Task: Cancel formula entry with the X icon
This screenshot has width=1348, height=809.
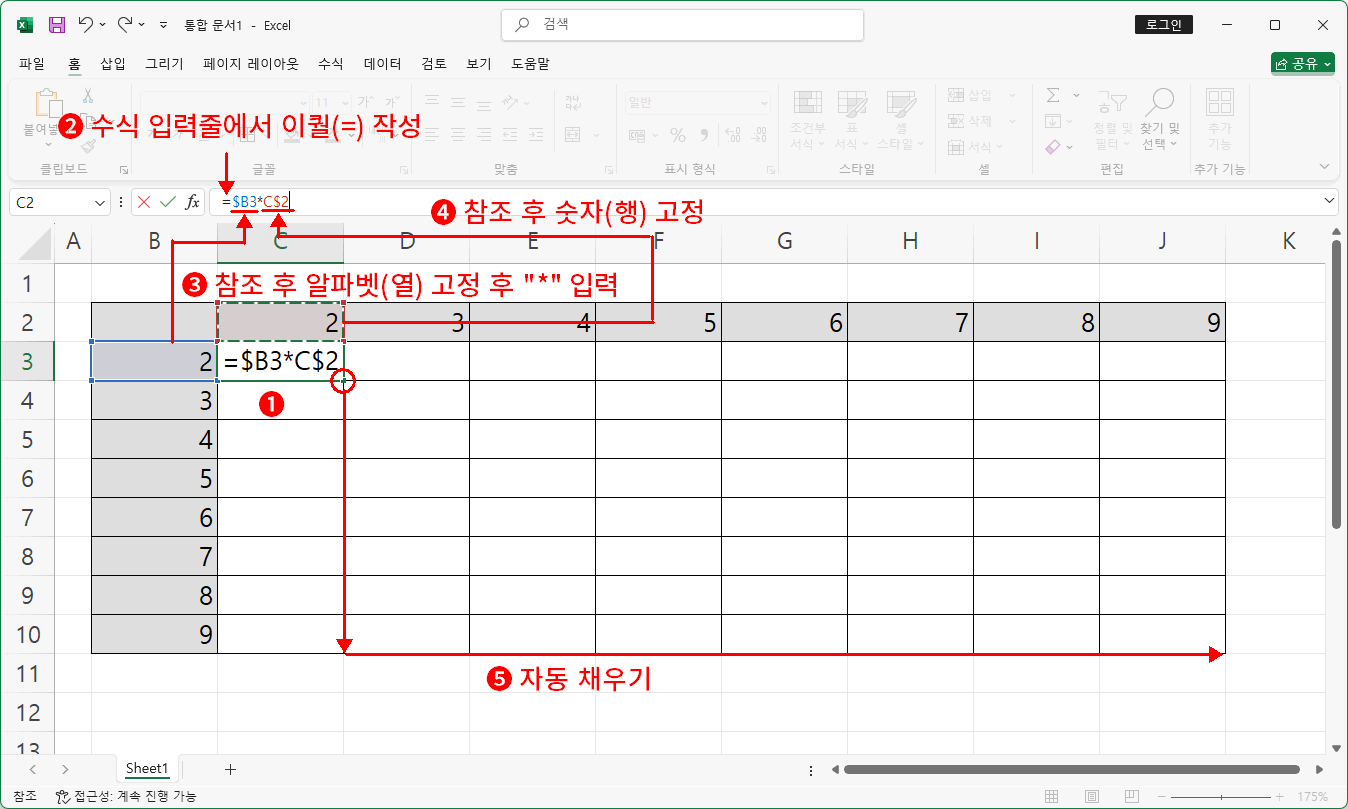Action: pyautogui.click(x=144, y=202)
